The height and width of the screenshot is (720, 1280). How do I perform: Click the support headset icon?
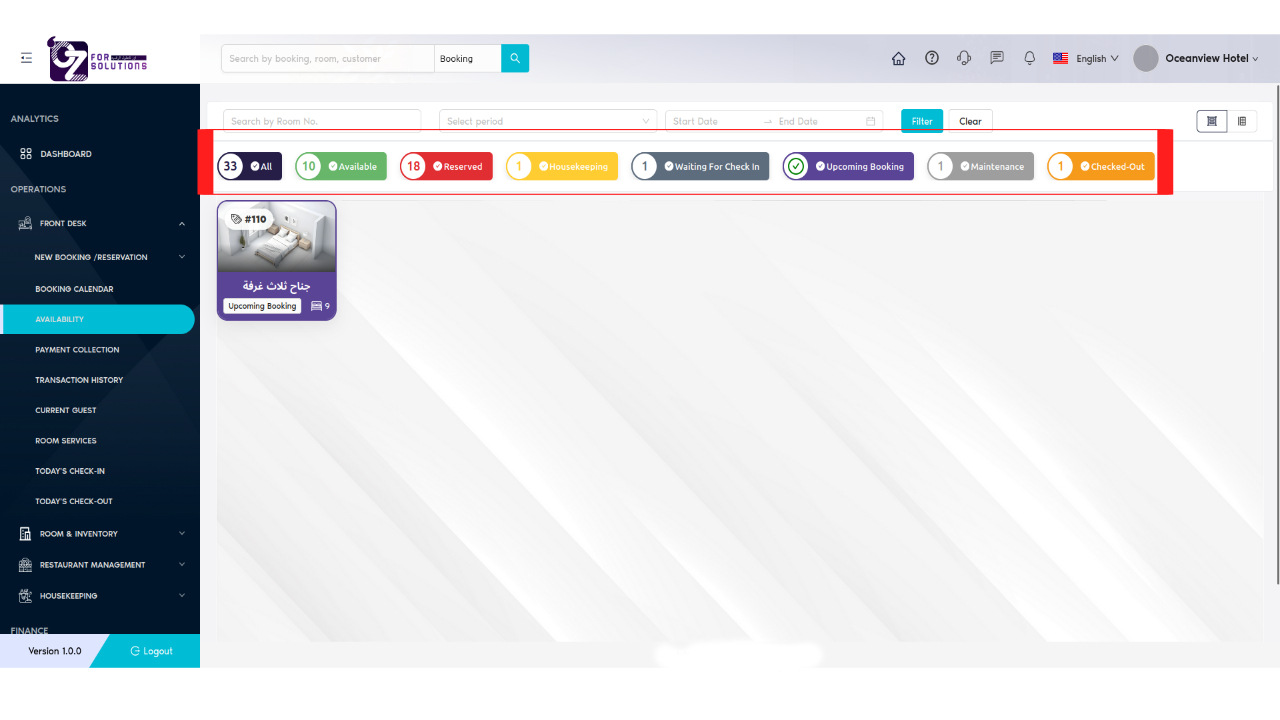click(x=964, y=59)
